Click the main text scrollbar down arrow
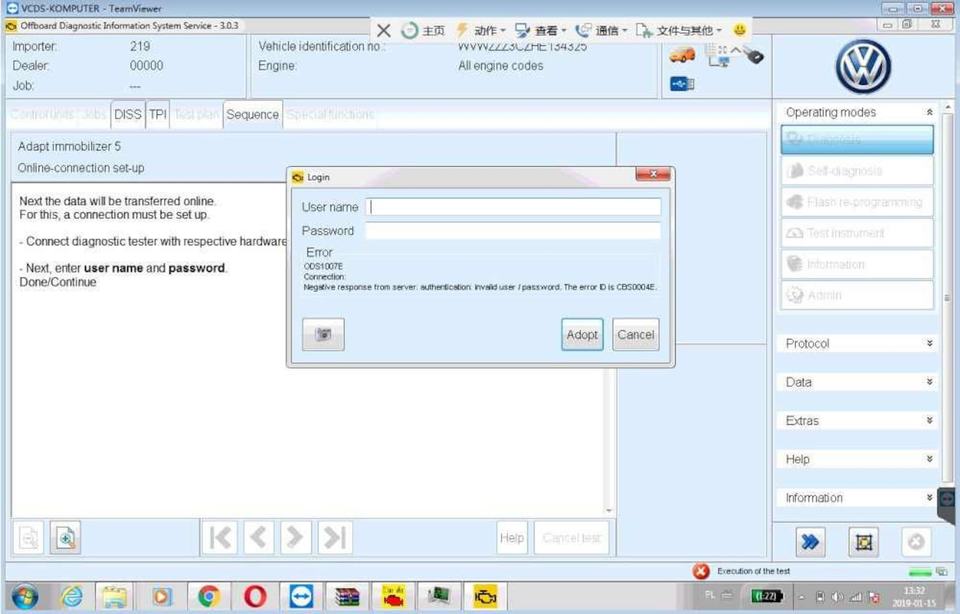 609,511
